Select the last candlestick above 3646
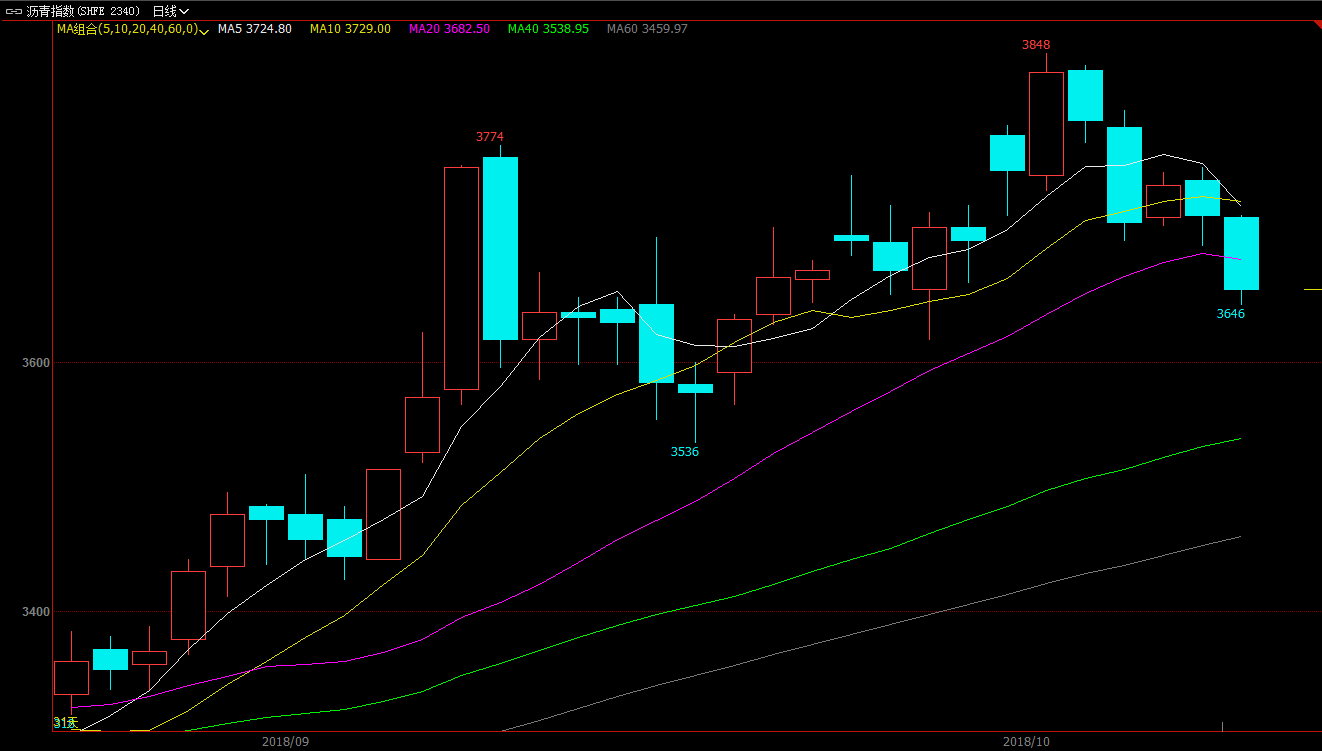This screenshot has height=751, width=1322. pos(1241,253)
